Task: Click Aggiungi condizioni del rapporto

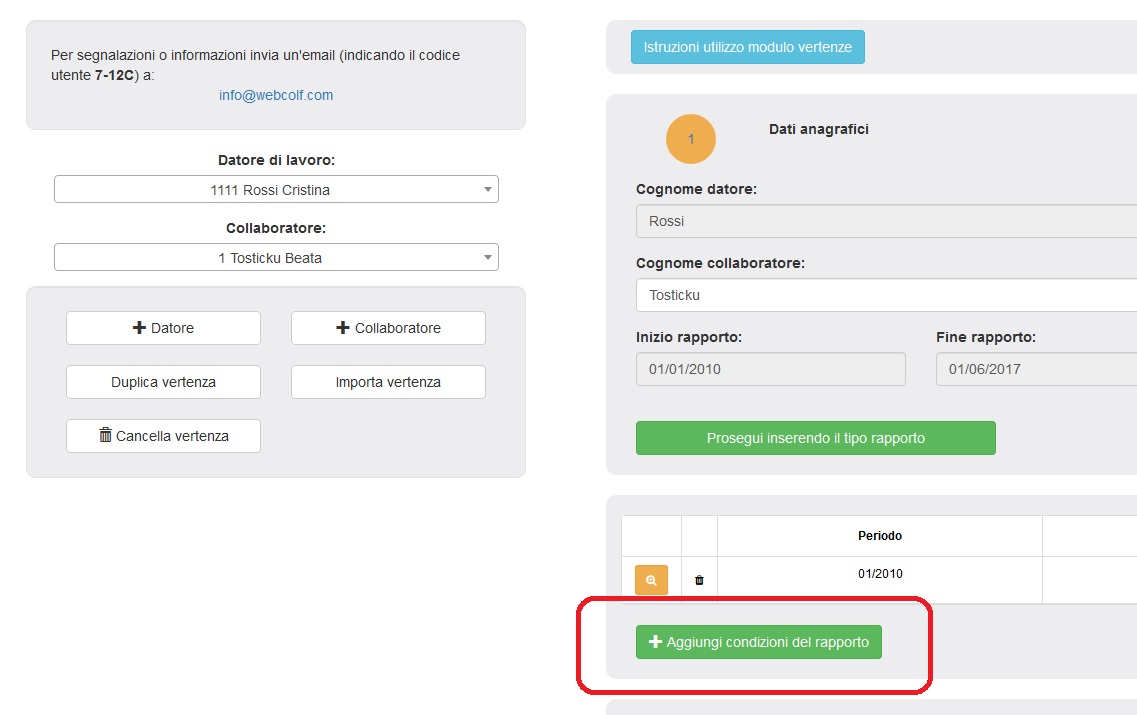Action: click(758, 642)
